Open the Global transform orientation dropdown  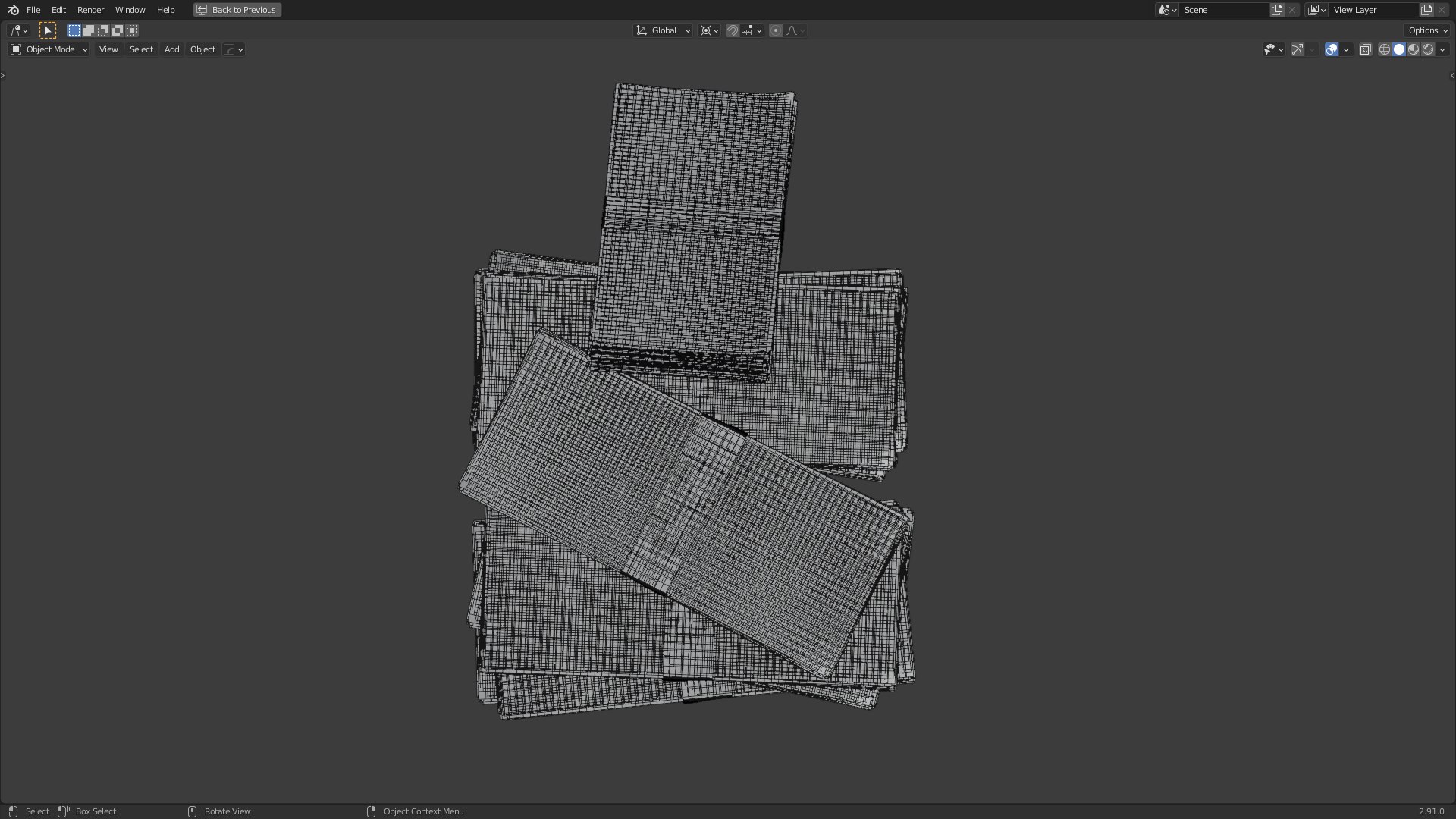[x=664, y=30]
